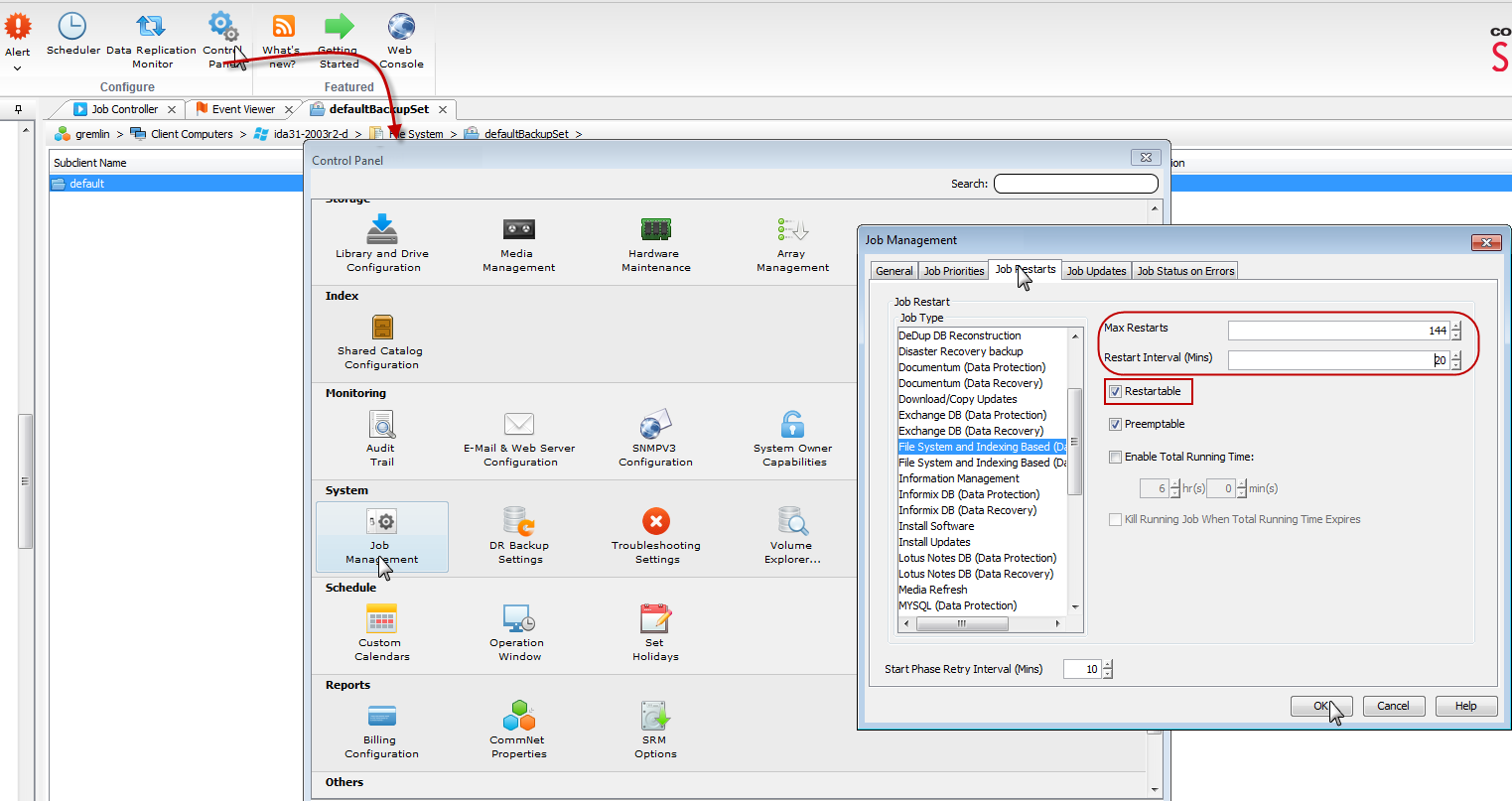Click the Help button
Screen dimensions: 1512x801
[1465, 706]
